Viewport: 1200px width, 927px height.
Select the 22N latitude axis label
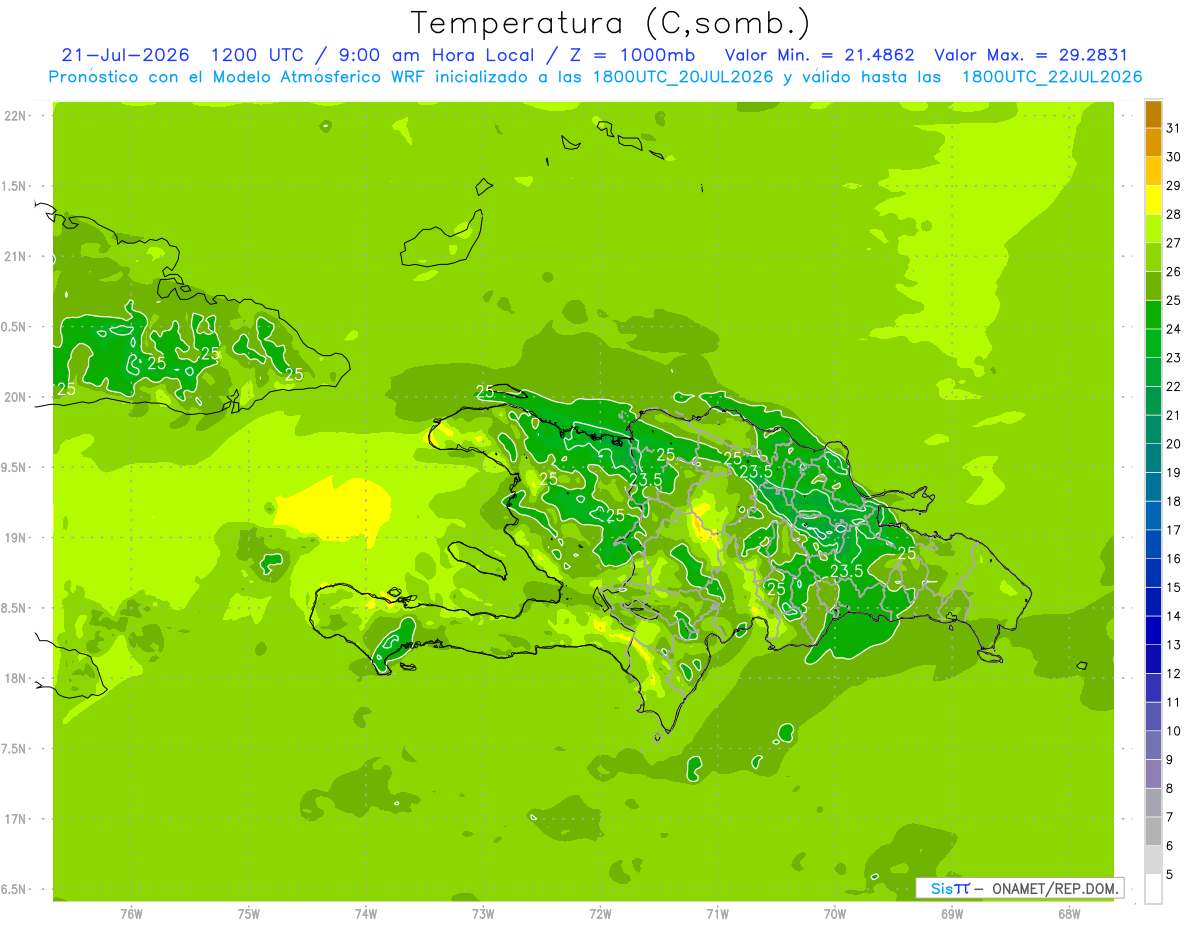(14, 116)
